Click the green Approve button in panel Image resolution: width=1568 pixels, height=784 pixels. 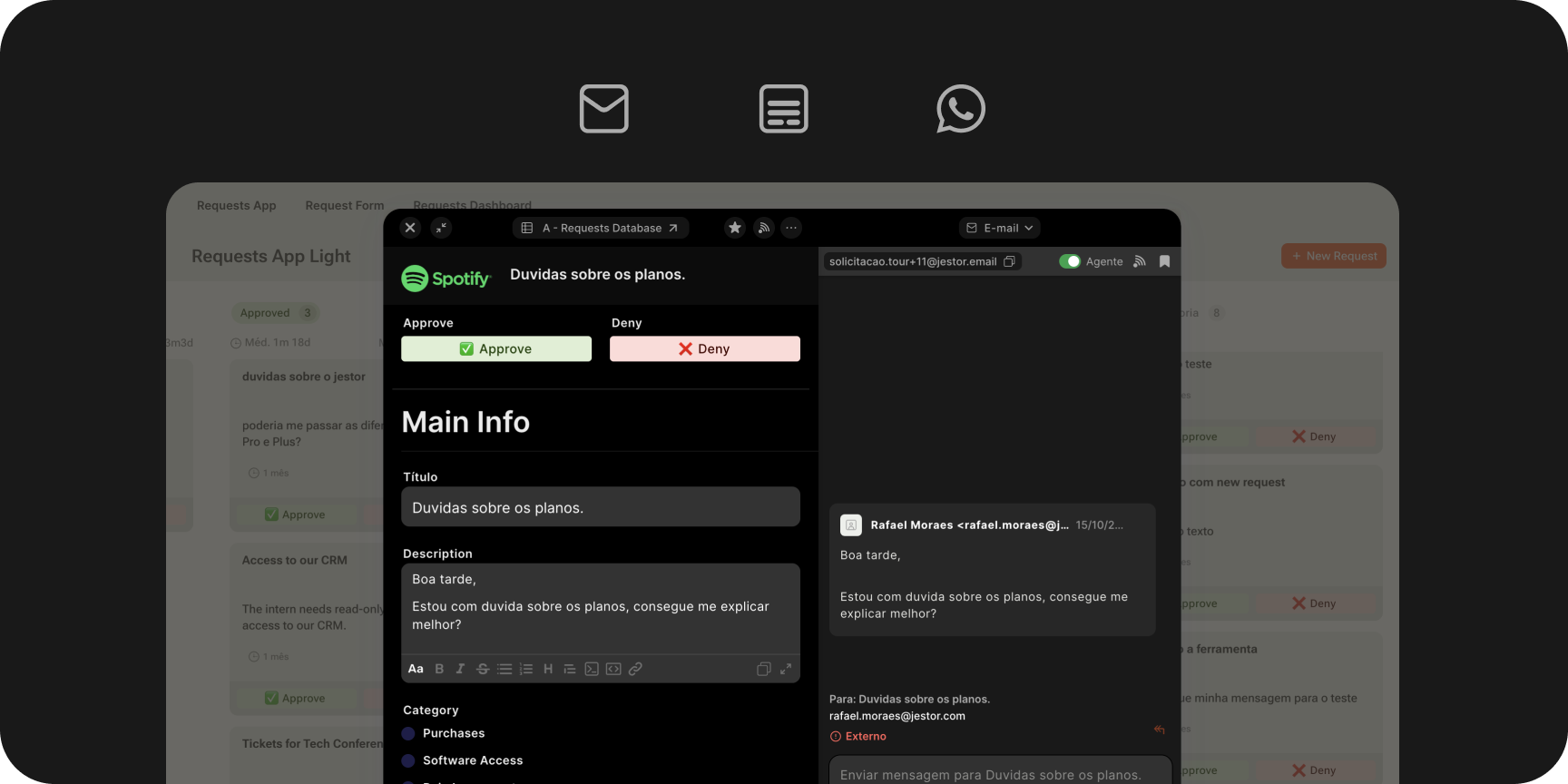pos(496,348)
